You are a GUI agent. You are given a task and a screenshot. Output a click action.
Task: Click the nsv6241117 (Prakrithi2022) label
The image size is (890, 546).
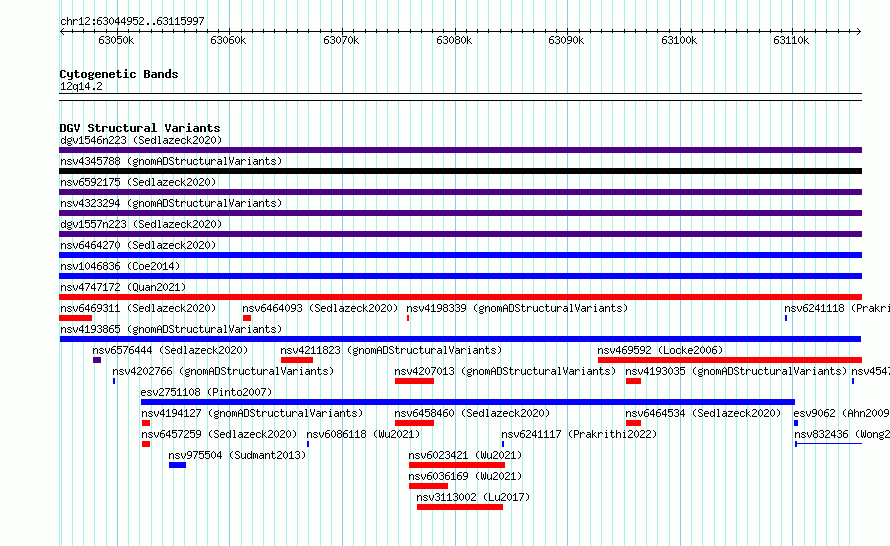point(579,434)
